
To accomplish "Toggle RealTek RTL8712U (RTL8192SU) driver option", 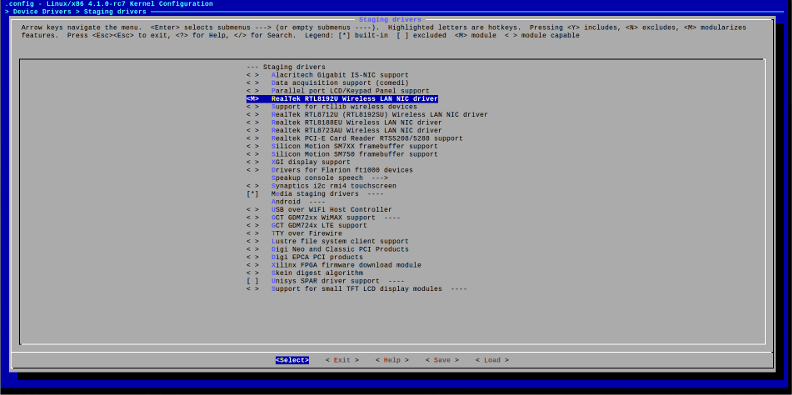I will [367, 115].
